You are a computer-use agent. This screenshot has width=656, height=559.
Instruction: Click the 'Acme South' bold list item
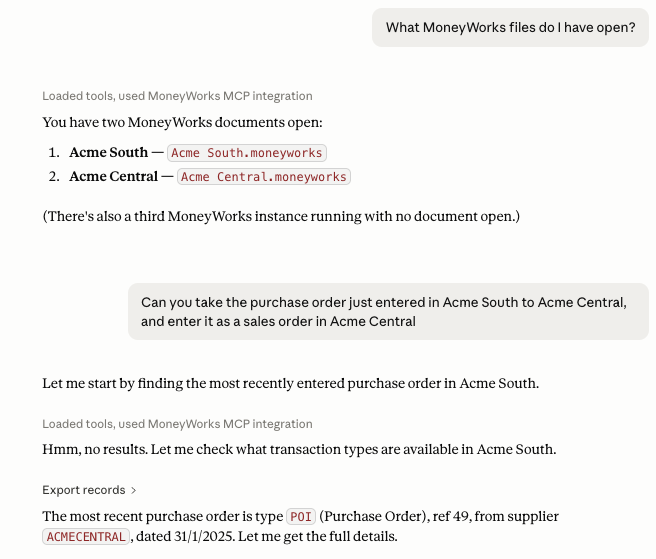click(109, 152)
